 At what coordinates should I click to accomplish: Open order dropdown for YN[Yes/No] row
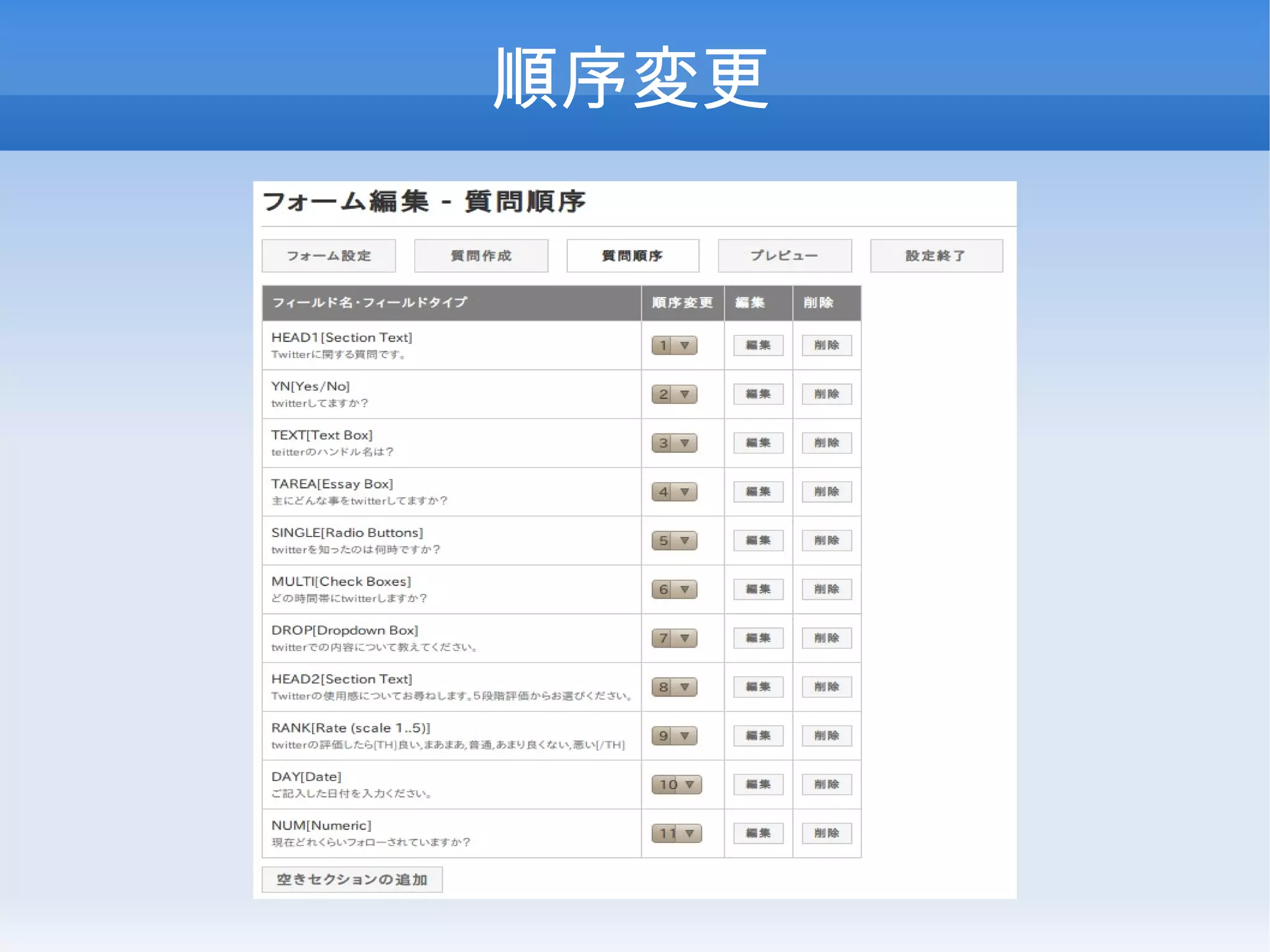674,394
